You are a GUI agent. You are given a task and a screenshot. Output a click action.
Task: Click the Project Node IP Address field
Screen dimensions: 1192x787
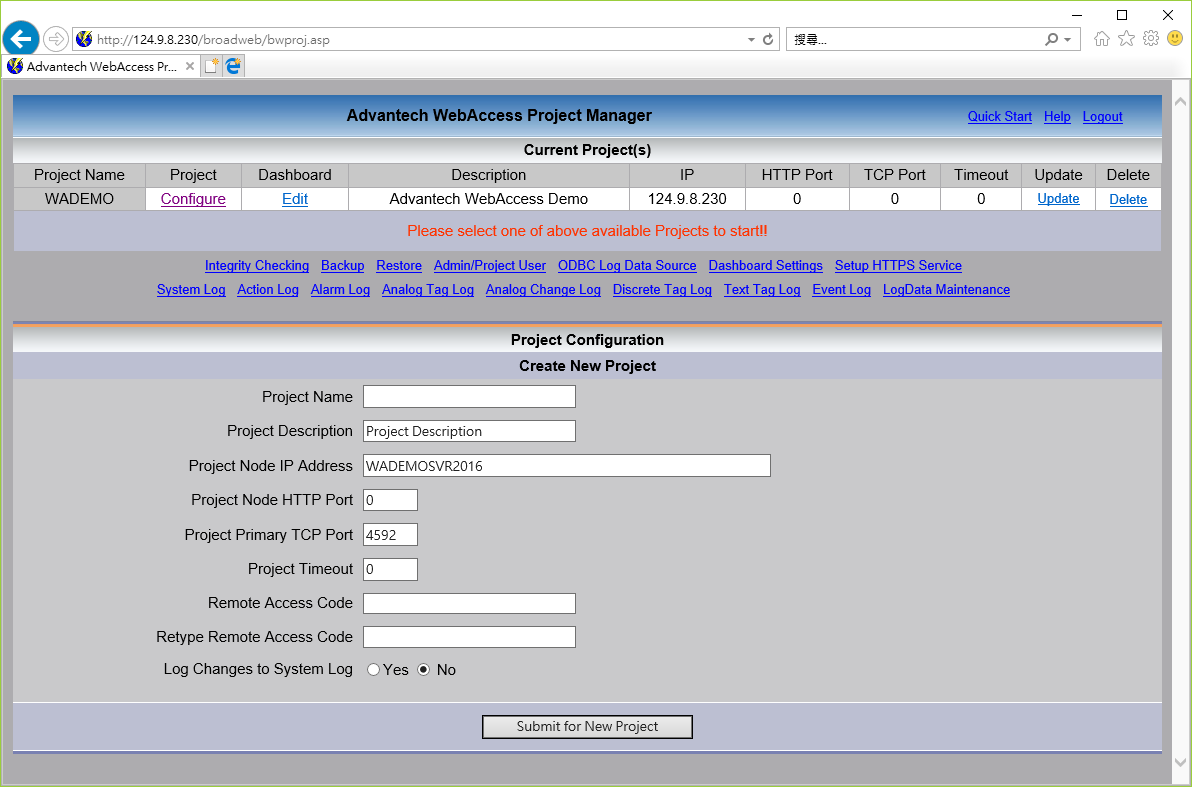point(566,466)
